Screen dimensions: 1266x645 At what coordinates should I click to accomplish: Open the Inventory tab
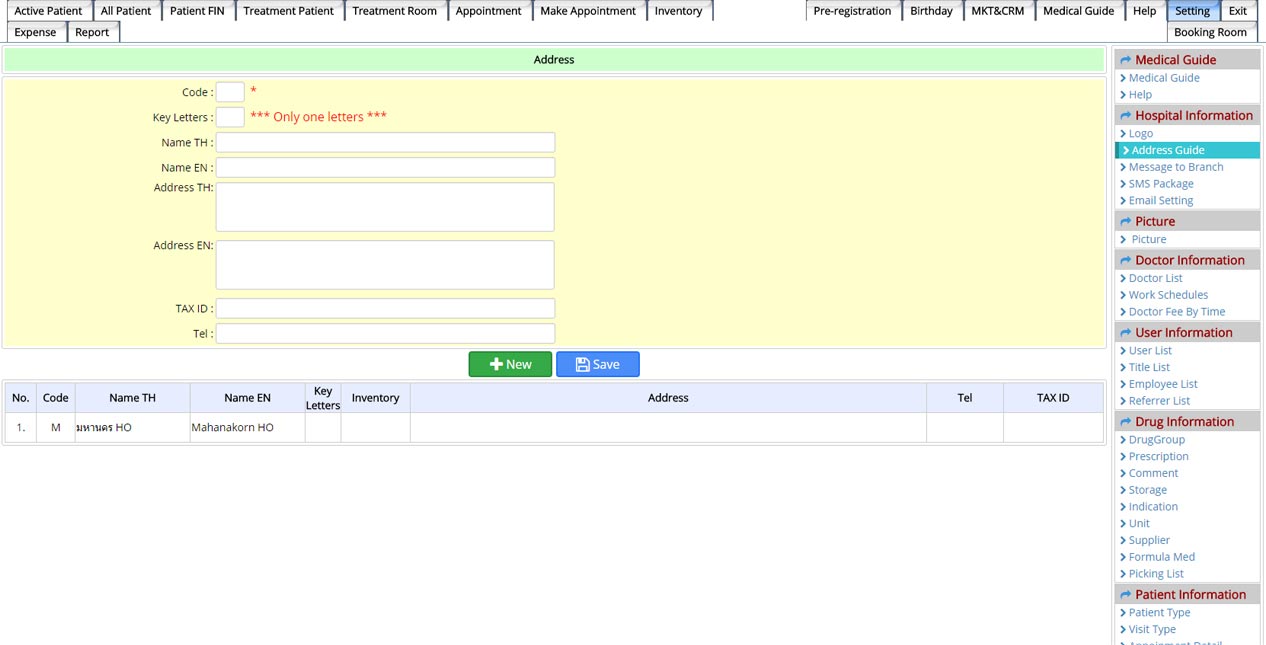point(678,11)
